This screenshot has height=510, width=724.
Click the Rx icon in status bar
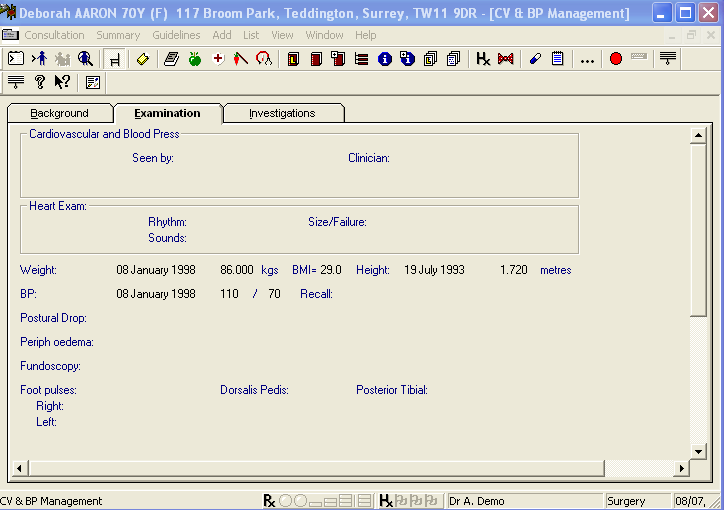tap(268, 501)
